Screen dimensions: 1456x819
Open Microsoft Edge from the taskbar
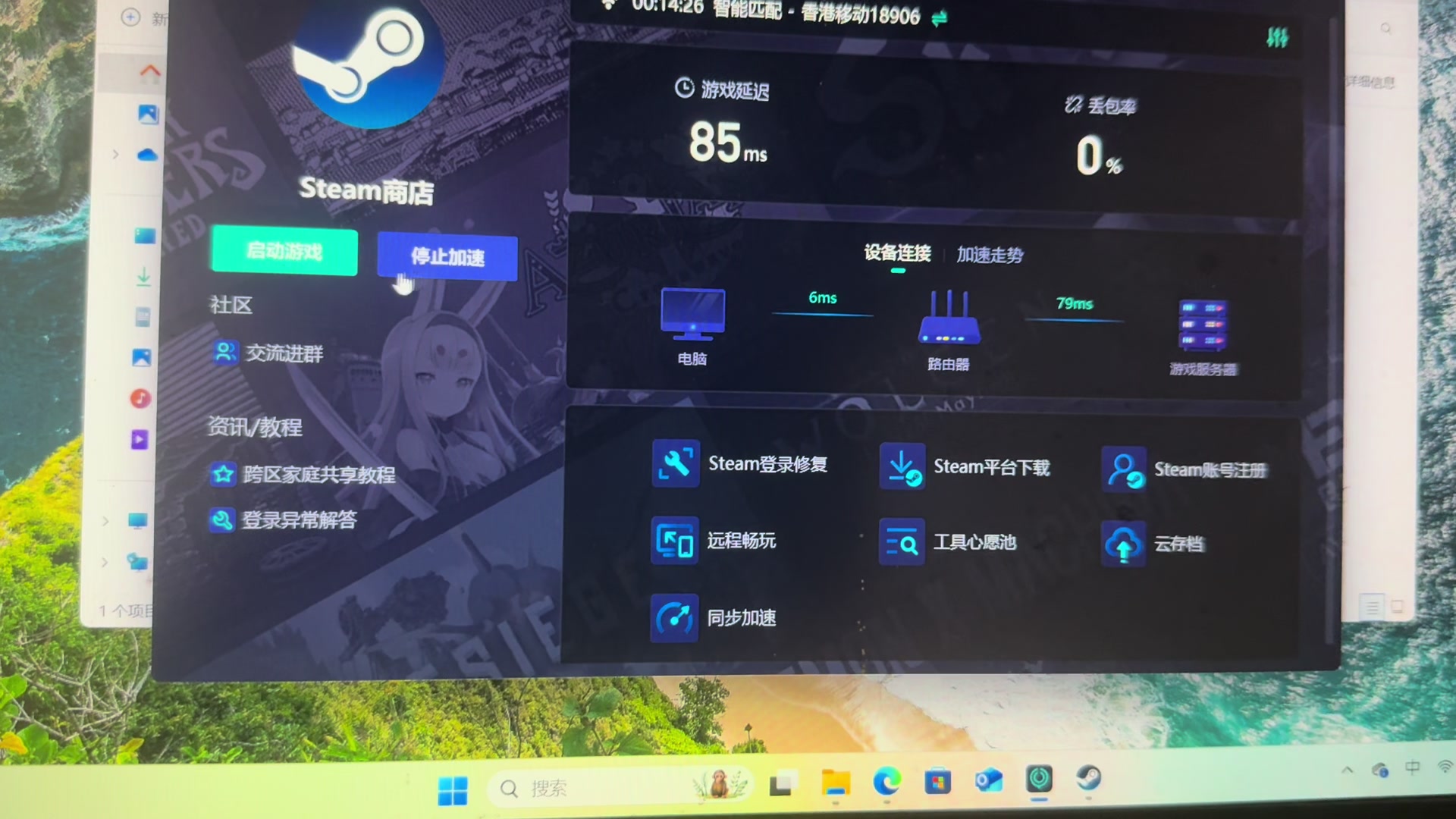(886, 781)
